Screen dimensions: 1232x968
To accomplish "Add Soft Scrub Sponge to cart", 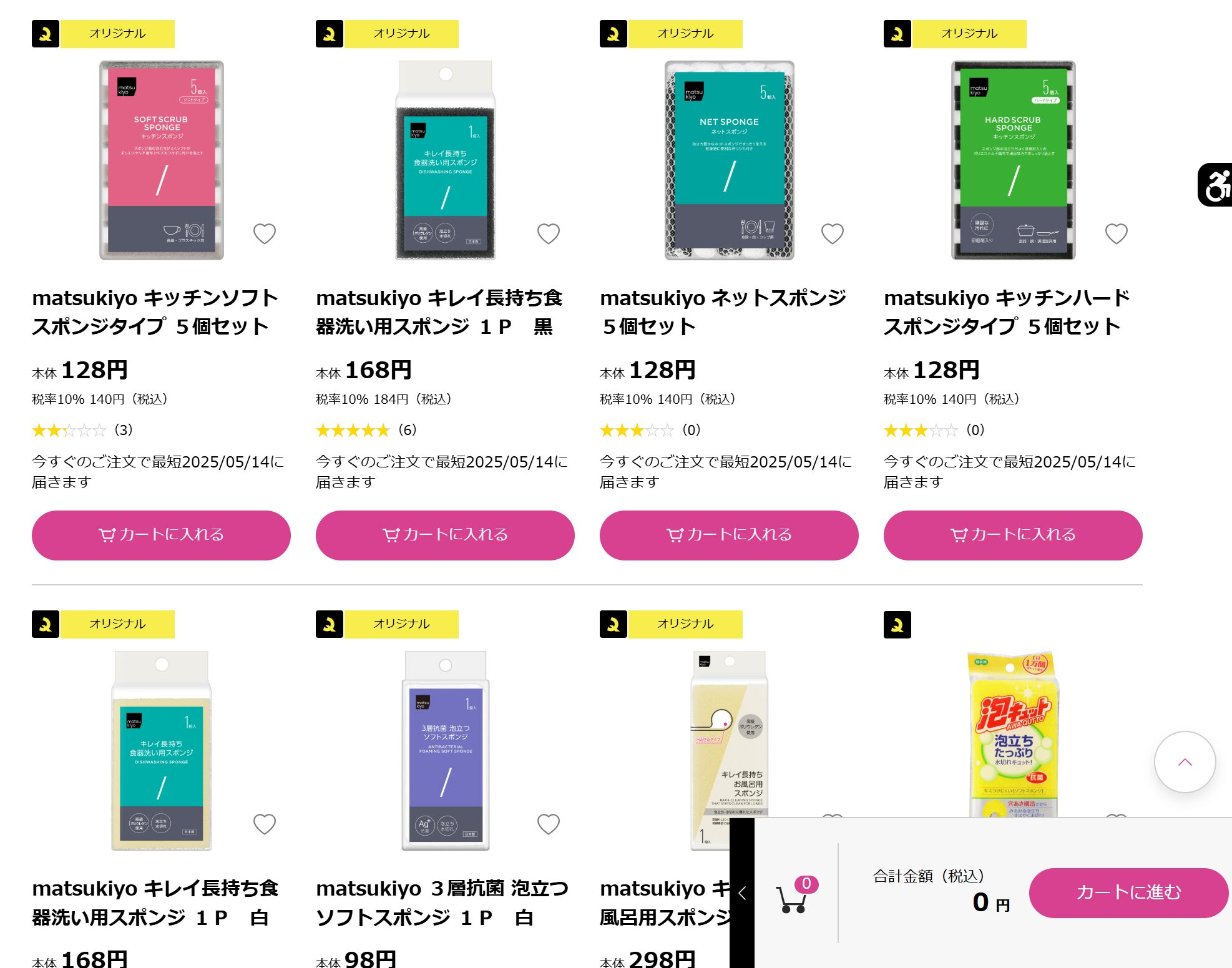I will tap(161, 535).
